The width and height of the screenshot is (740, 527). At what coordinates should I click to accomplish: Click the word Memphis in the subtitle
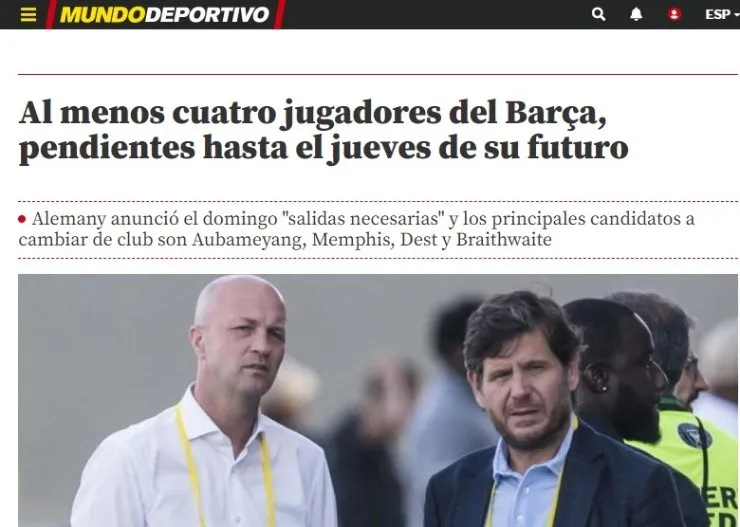click(x=353, y=240)
